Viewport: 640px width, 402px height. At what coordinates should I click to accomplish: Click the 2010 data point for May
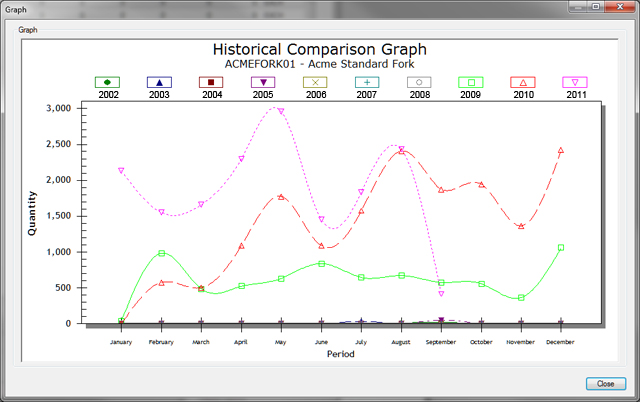pyautogui.click(x=281, y=197)
